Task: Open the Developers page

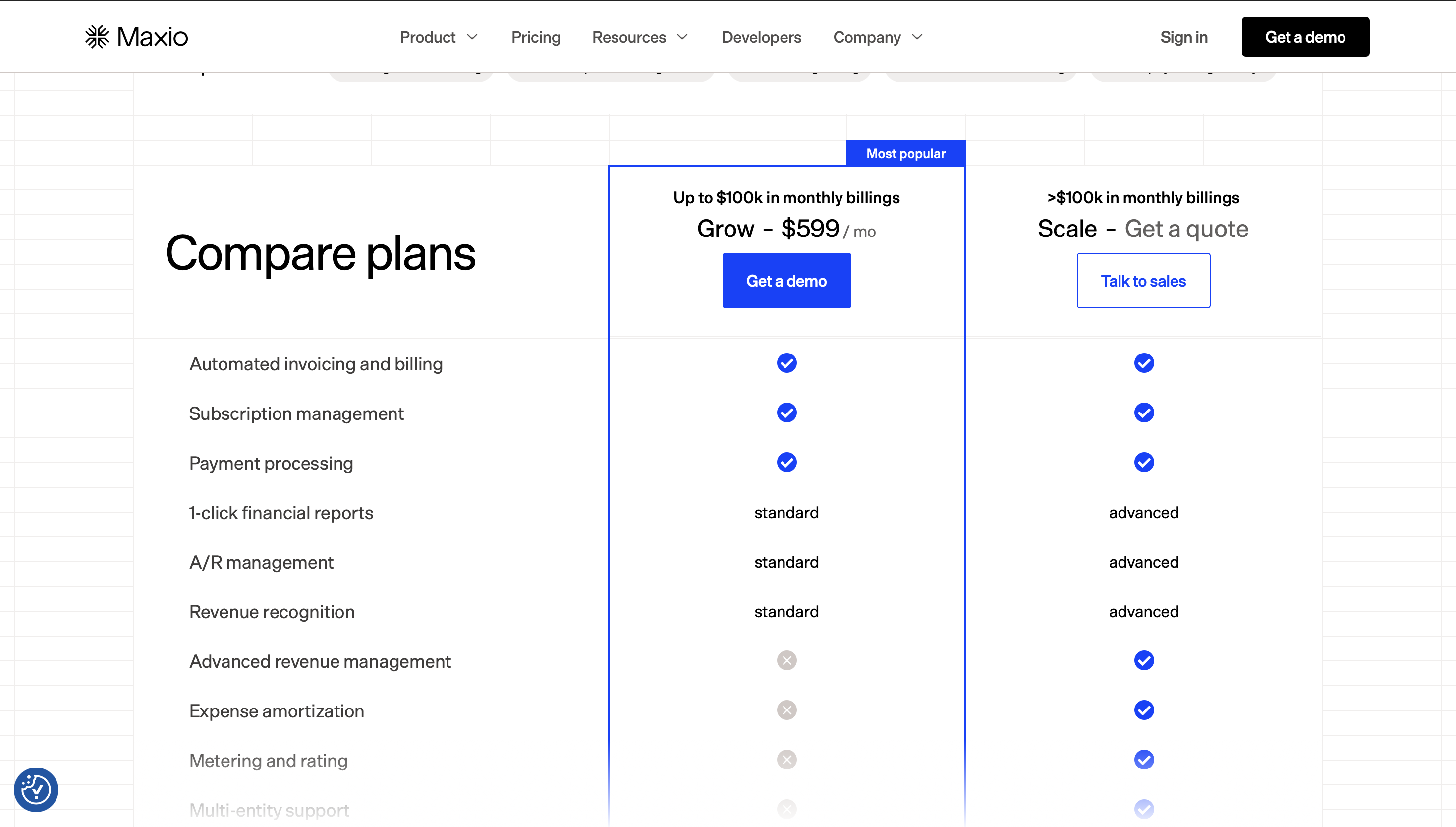Action: [x=761, y=37]
